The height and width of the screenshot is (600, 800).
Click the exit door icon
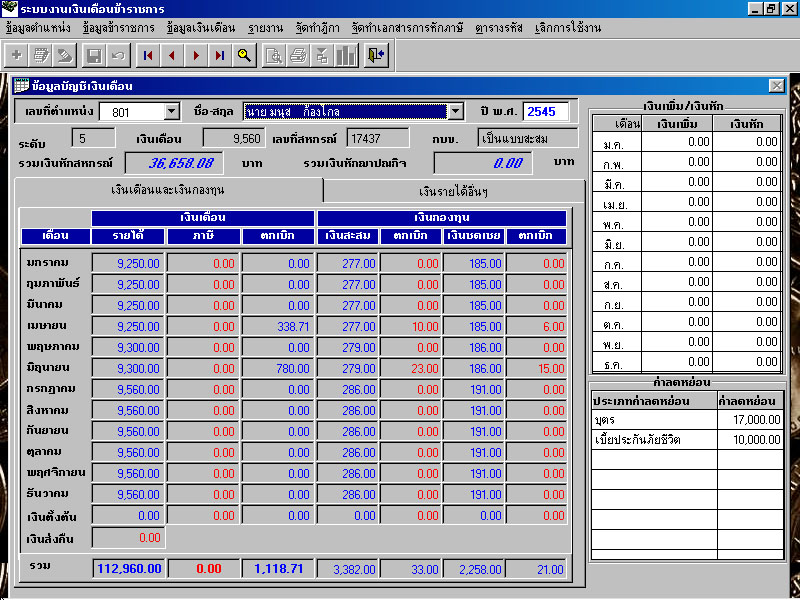point(377,55)
